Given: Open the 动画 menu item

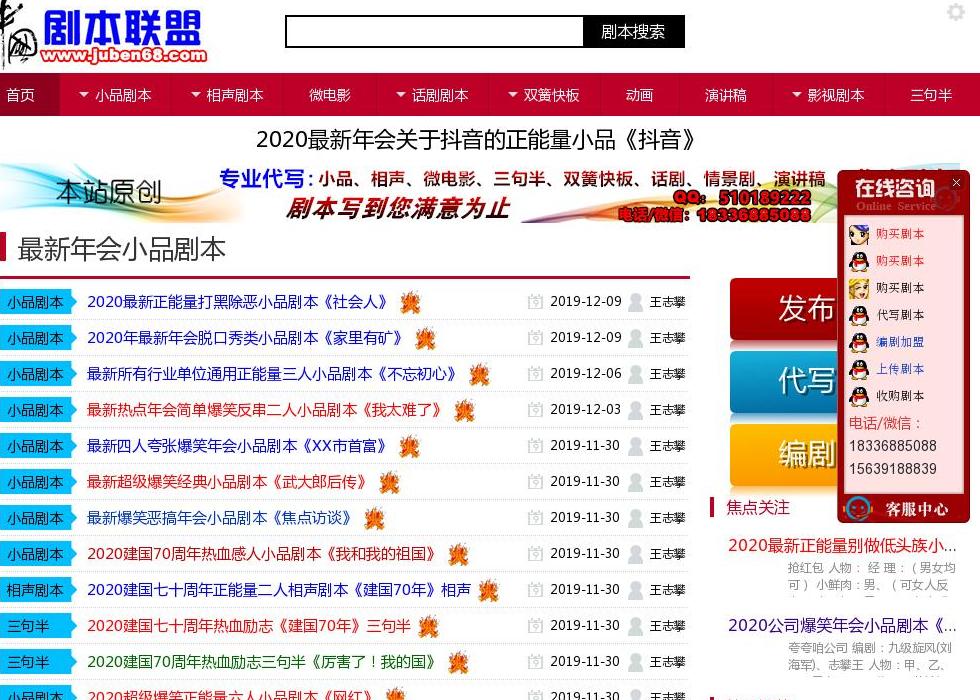Looking at the screenshot, I should click(x=639, y=95).
